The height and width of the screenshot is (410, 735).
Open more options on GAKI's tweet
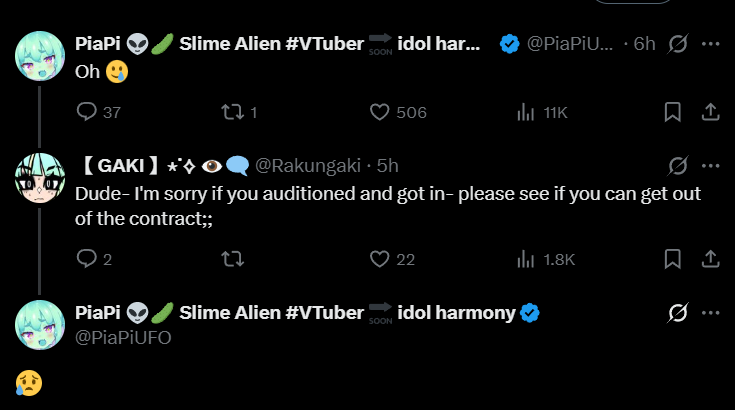pos(711,165)
